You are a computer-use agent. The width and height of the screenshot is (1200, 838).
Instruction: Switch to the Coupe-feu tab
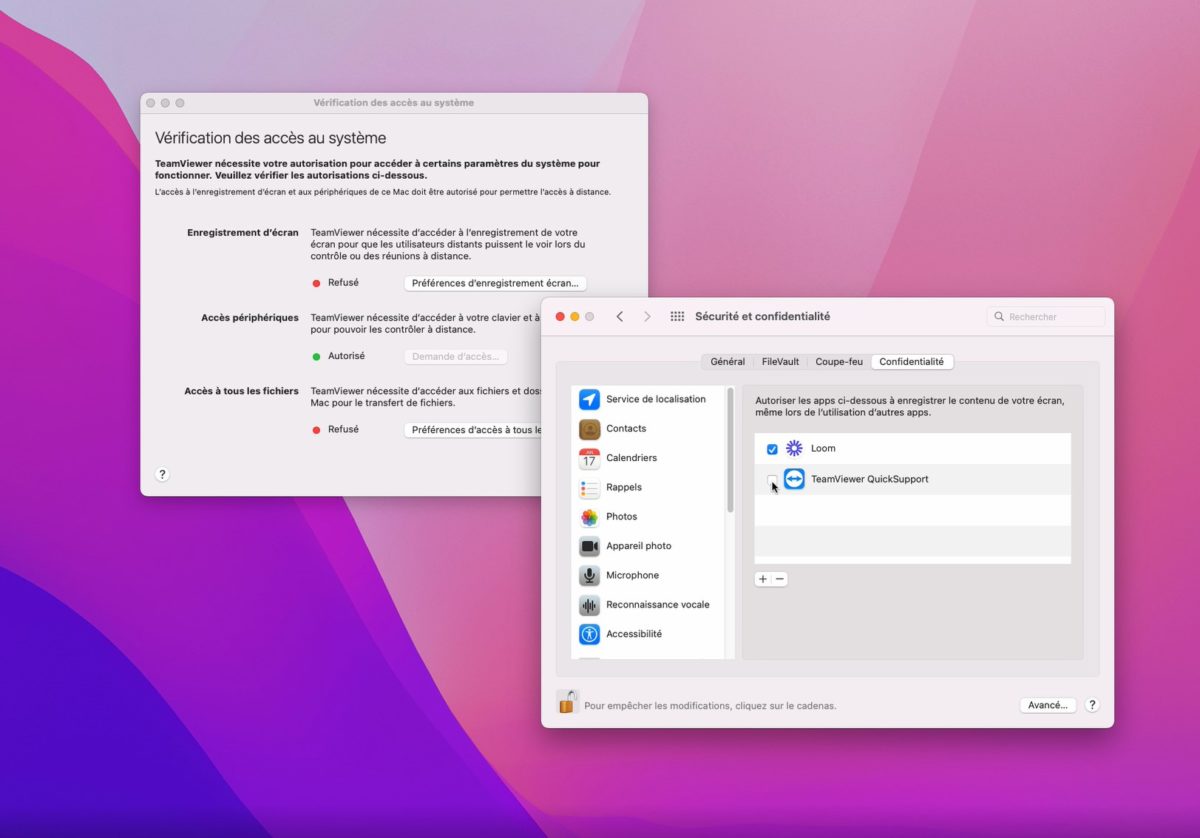pos(838,362)
